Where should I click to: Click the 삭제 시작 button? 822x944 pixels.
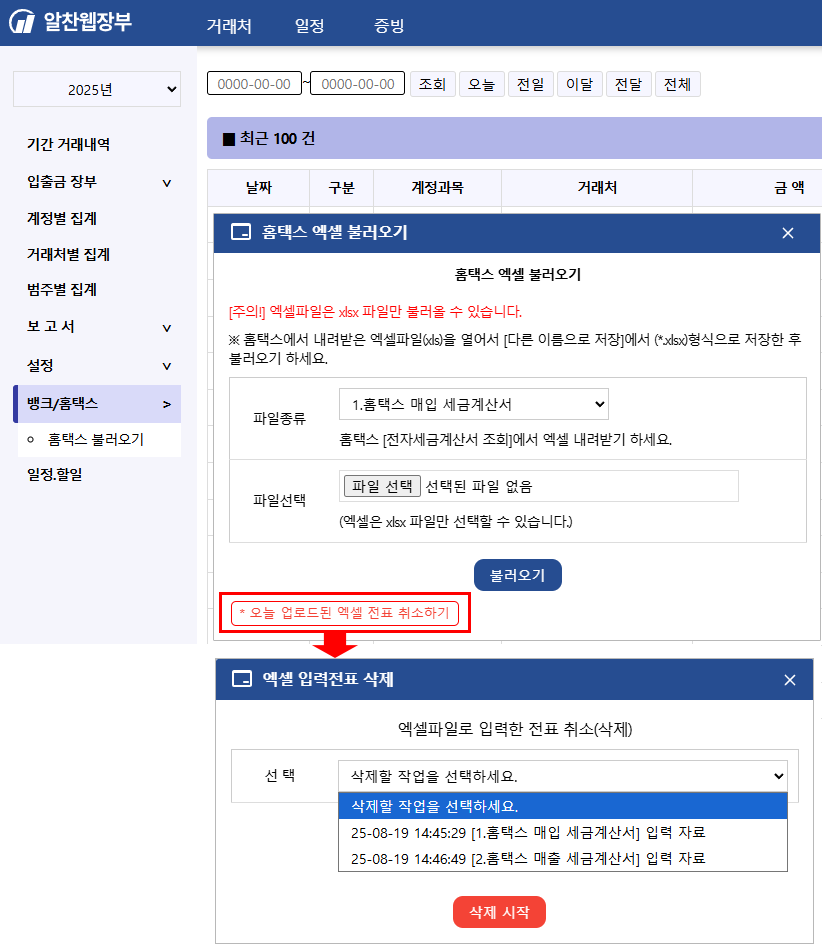[499, 912]
